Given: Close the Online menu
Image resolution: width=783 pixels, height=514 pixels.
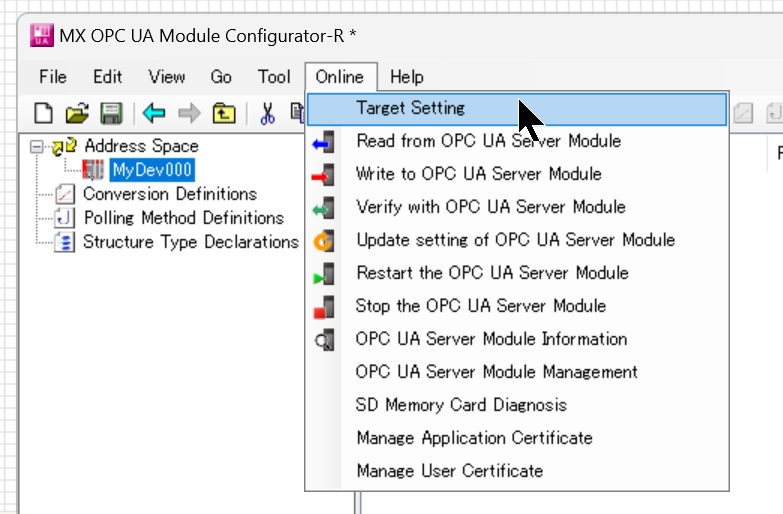Looking at the screenshot, I should pyautogui.click(x=341, y=77).
